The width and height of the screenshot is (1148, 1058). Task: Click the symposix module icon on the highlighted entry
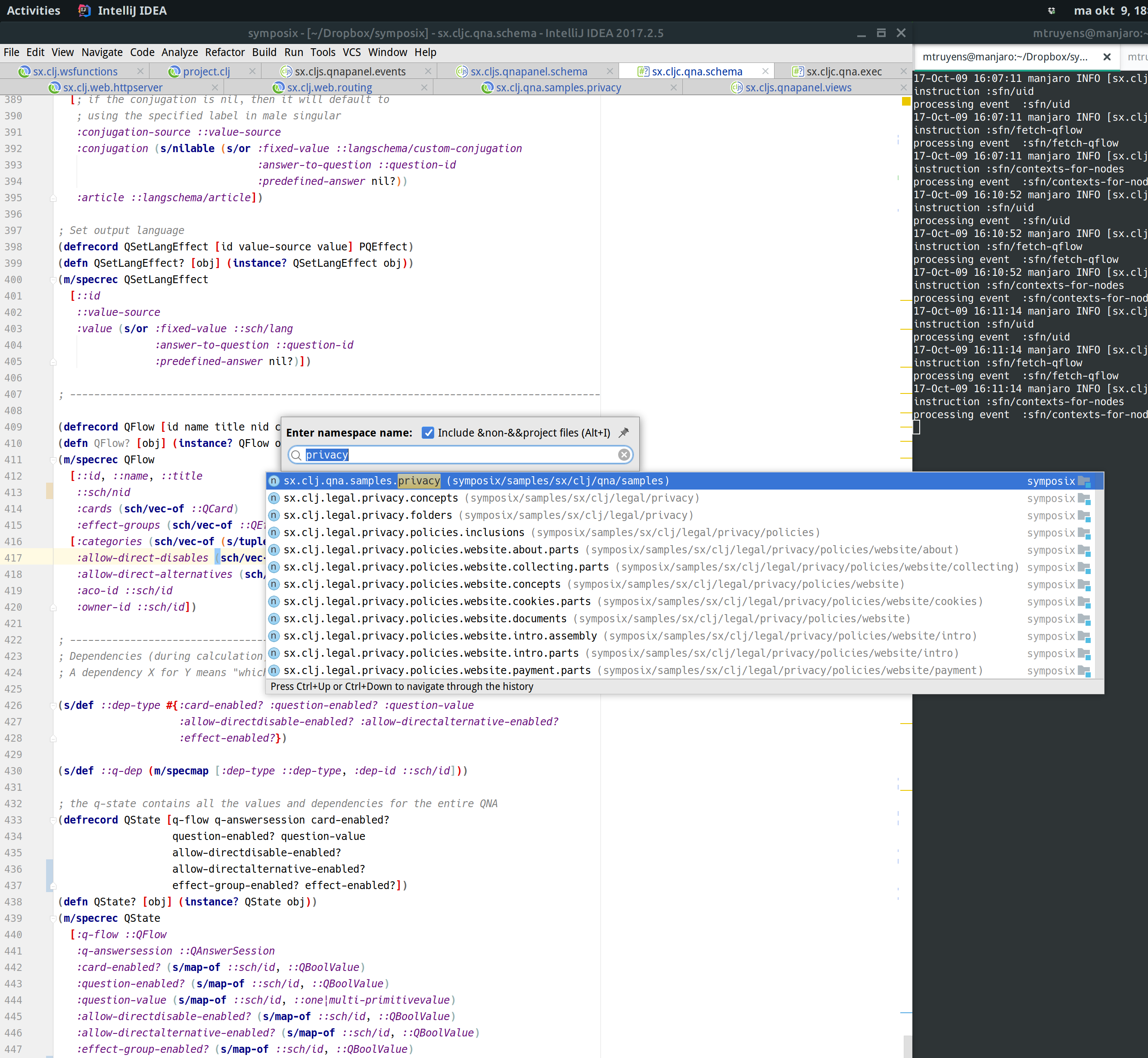1084,481
